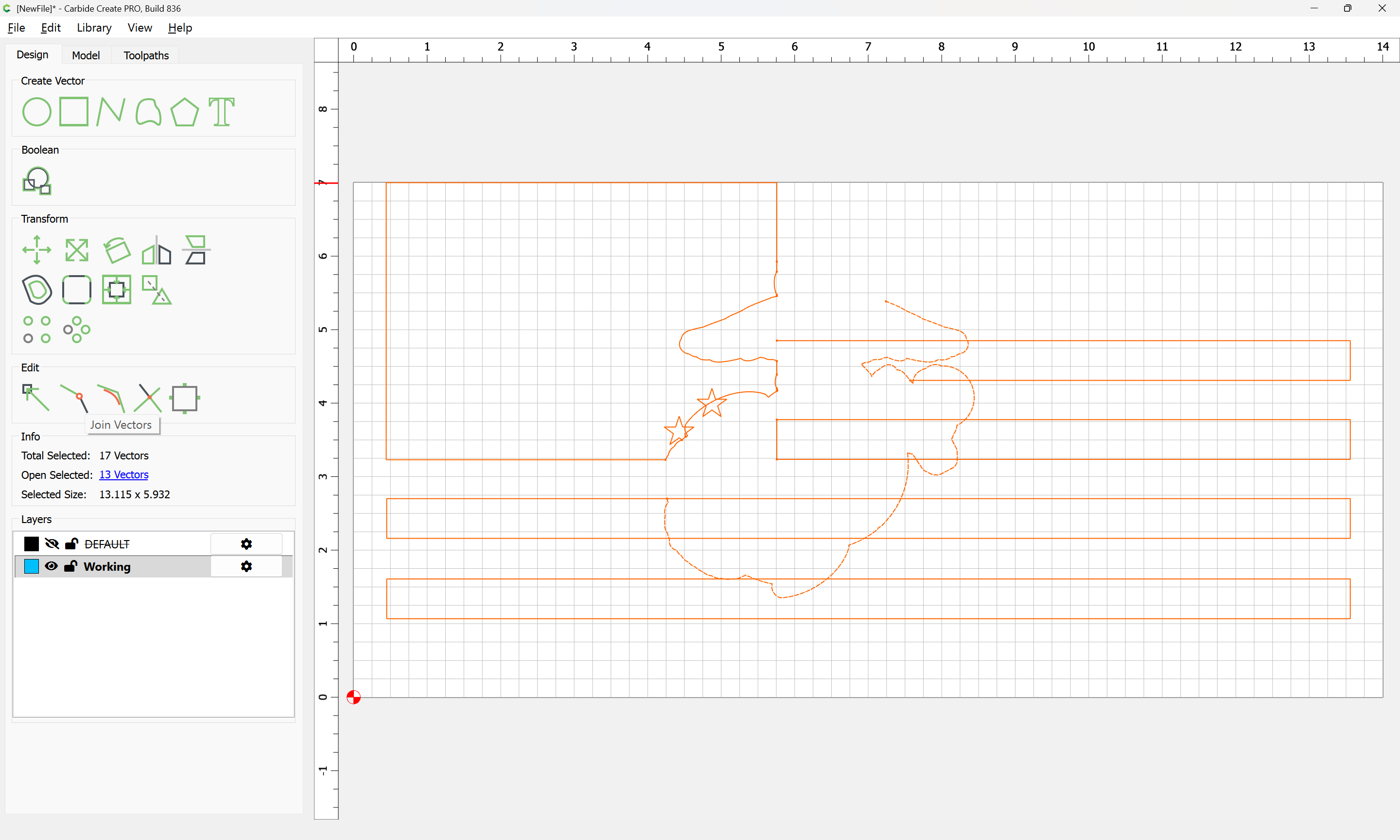Click the Offset Vector tool

(x=37, y=290)
